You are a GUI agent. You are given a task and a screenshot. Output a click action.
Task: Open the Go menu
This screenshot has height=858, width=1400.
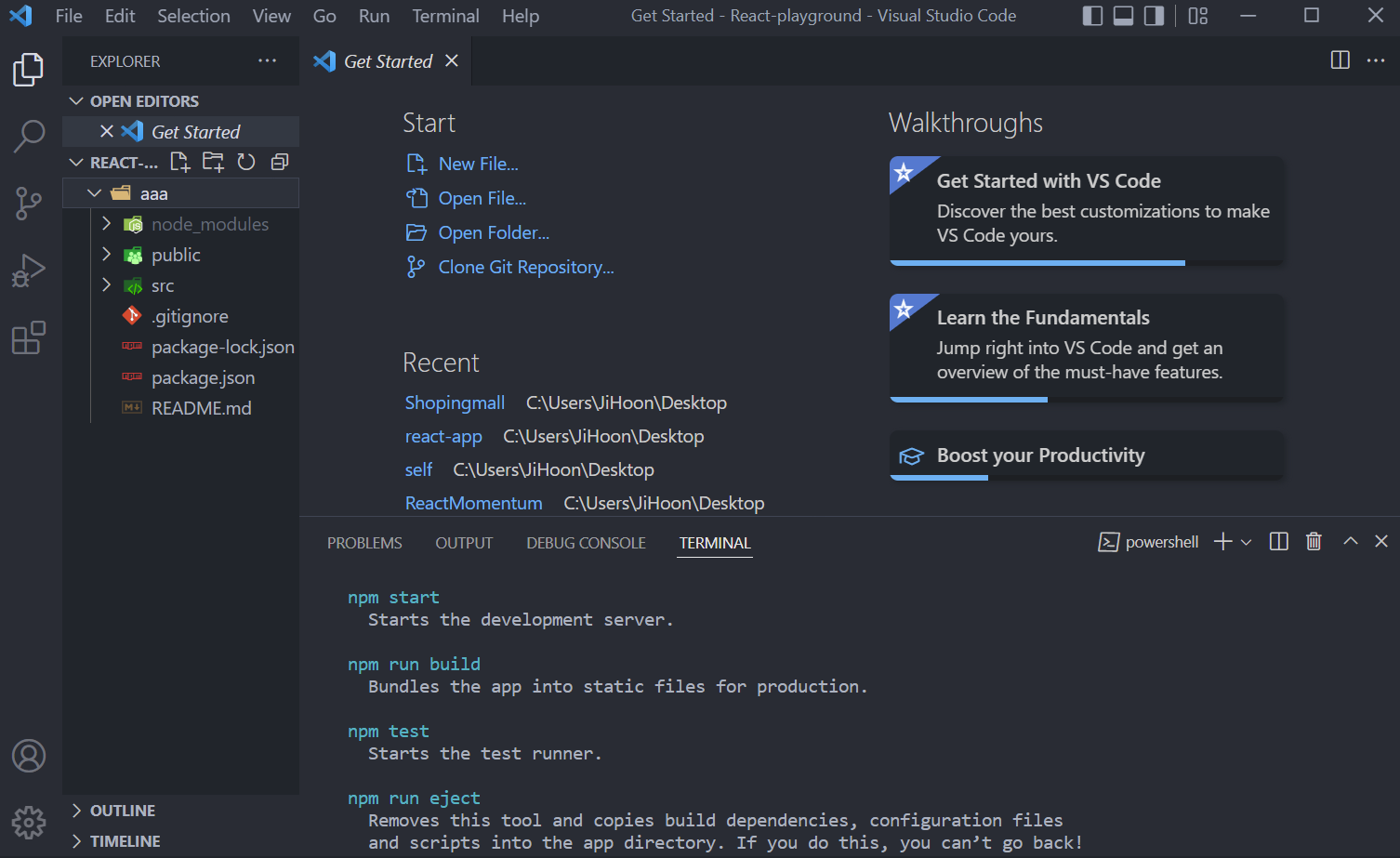coord(324,16)
